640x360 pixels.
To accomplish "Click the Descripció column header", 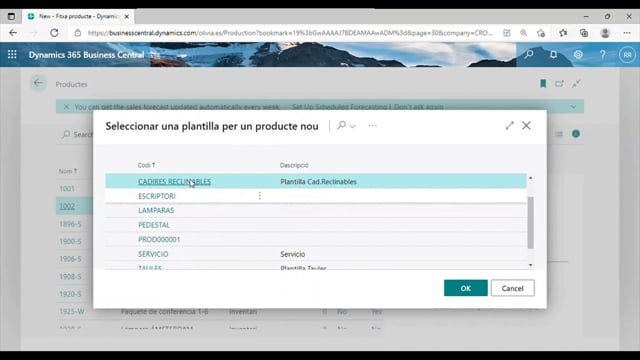I will [x=294, y=165].
